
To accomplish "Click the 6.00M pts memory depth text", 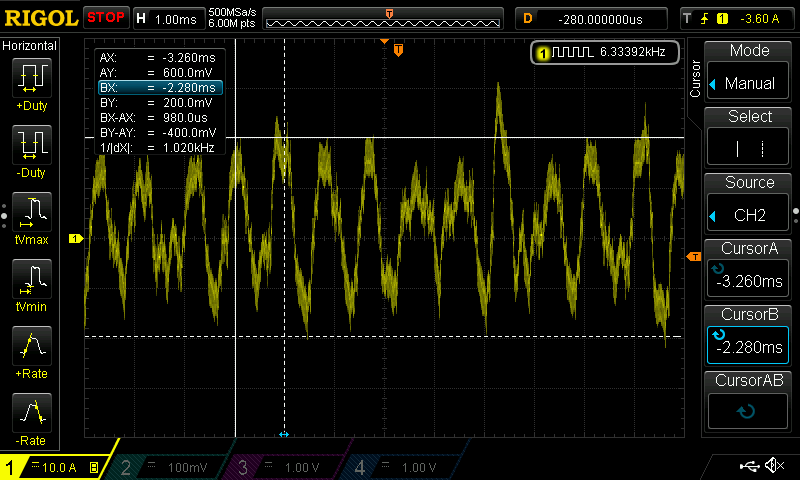I will [x=232, y=23].
